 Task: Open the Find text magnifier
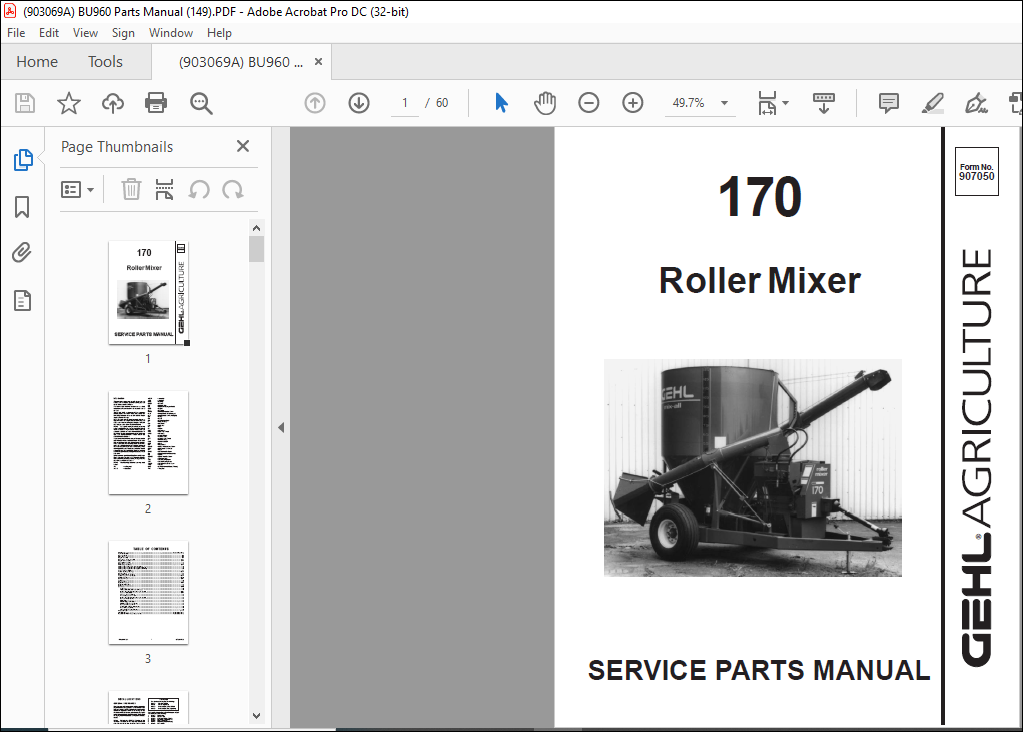(x=201, y=103)
